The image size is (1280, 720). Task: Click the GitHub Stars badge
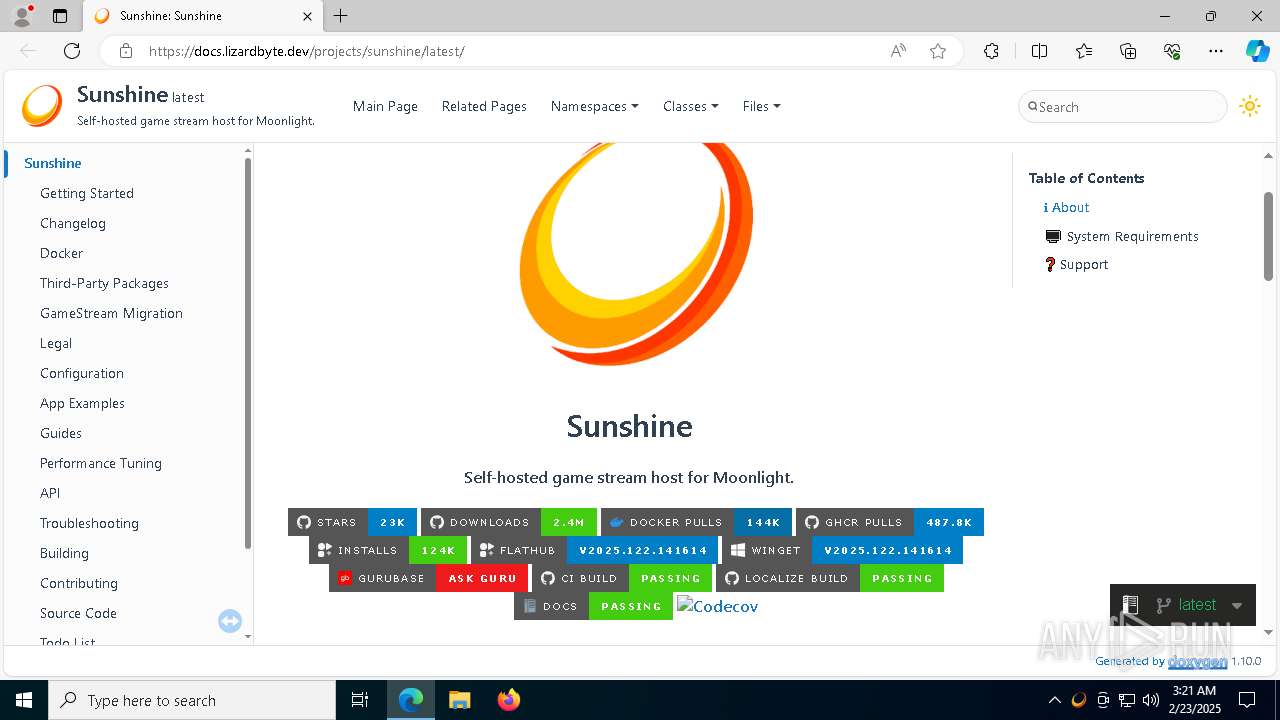pos(351,522)
